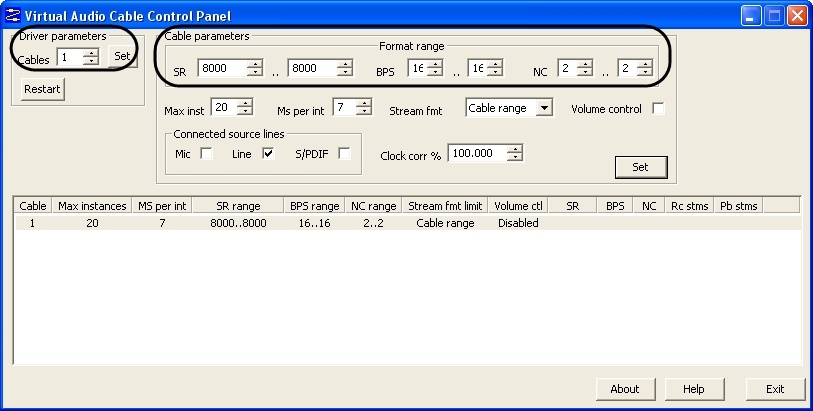Toggle the S/PDIF source line checkbox
Image resolution: width=813 pixels, height=411 pixels.
click(x=343, y=153)
